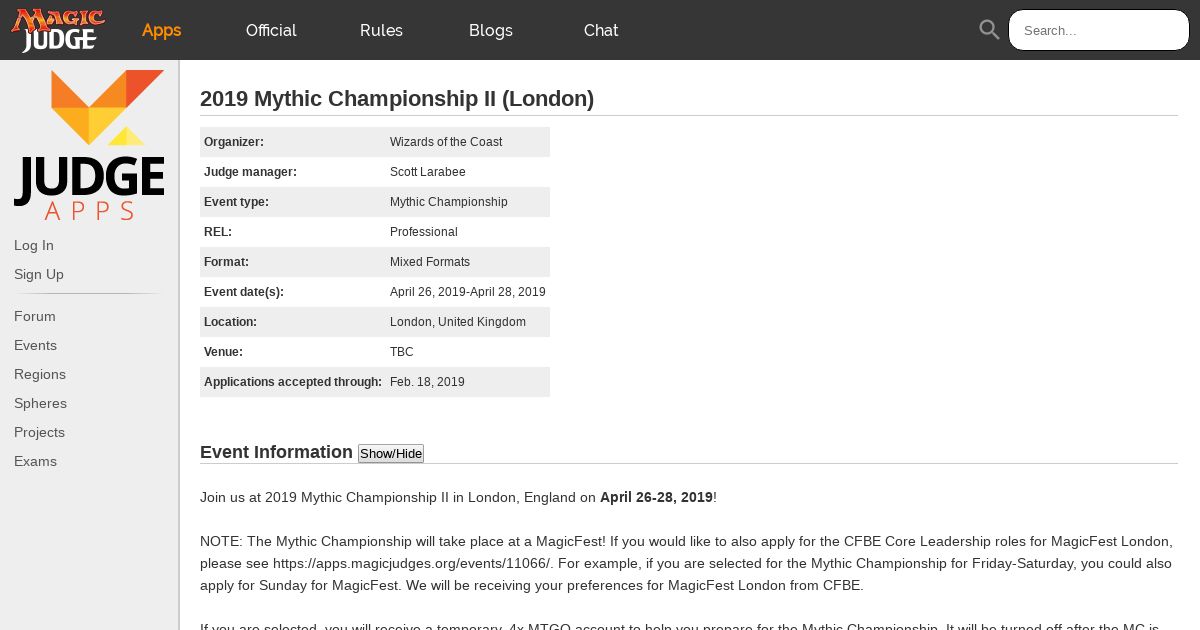The image size is (1200, 630).
Task: Open the Official menu
Action: coord(271,30)
